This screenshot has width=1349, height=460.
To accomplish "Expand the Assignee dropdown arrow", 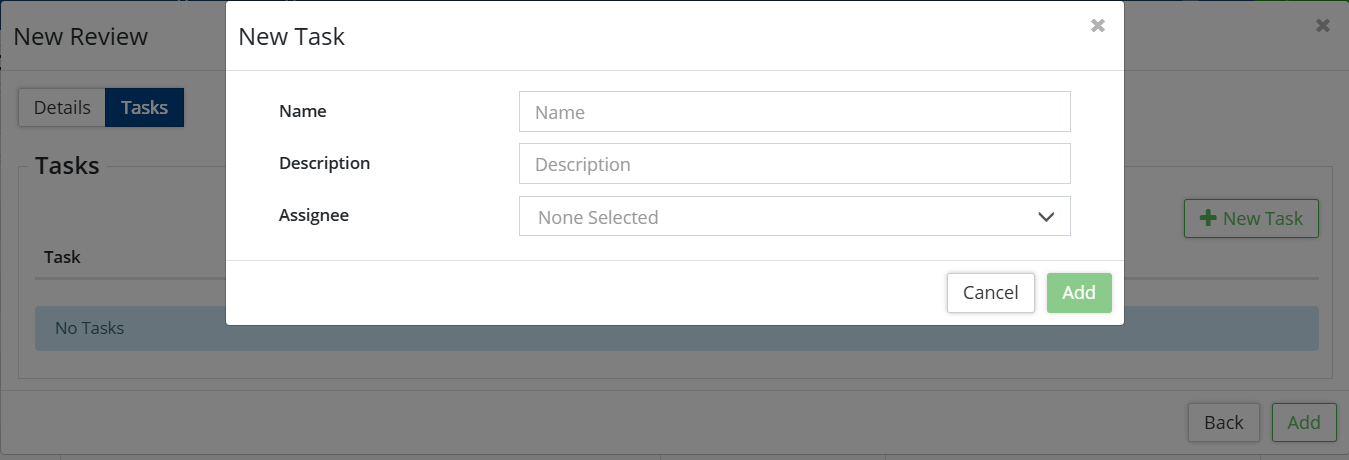I will [1046, 217].
